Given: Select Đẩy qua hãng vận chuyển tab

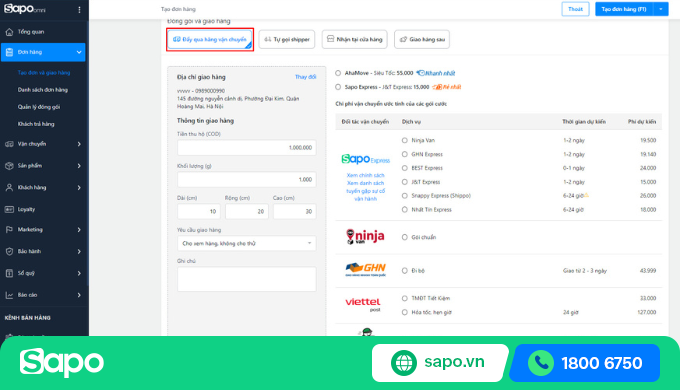Looking at the screenshot, I should tap(210, 39).
